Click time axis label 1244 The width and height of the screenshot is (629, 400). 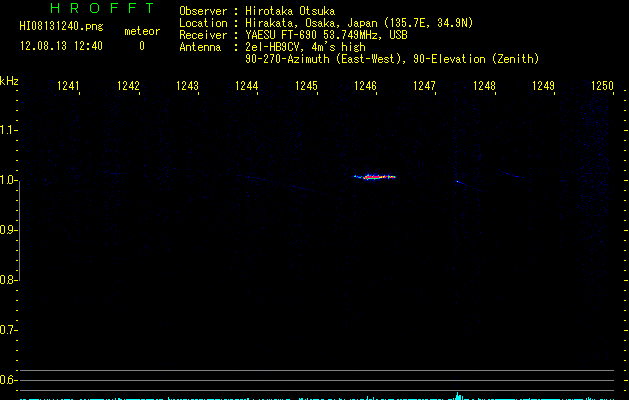pyautogui.click(x=247, y=86)
